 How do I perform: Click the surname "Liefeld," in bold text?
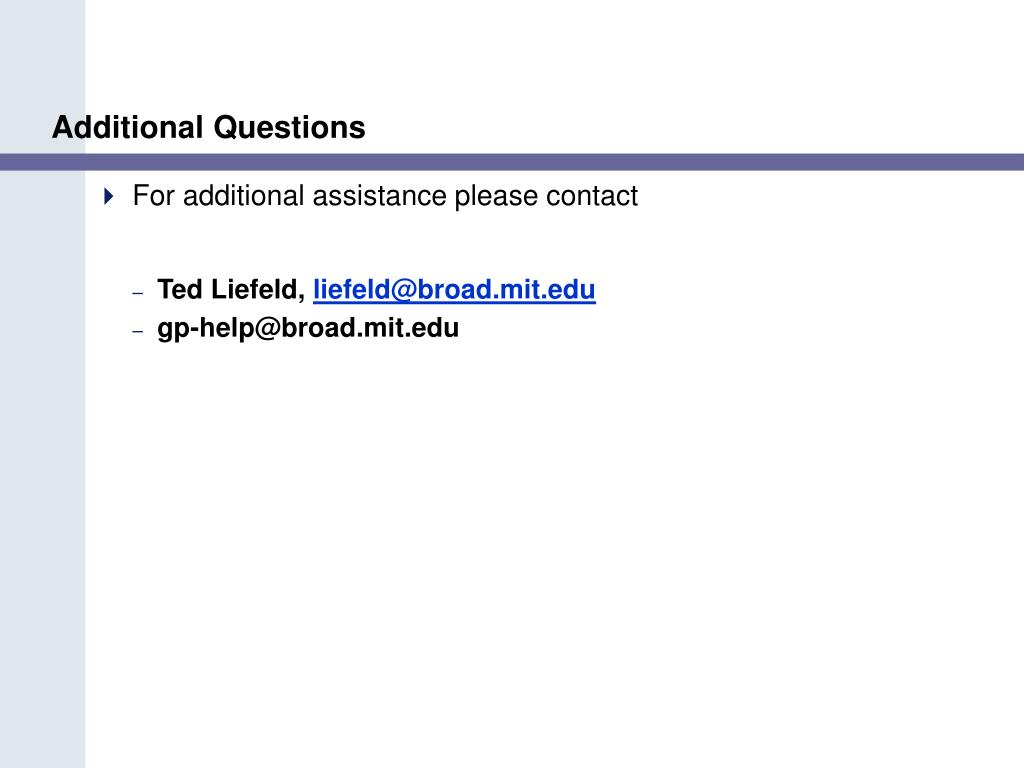click(258, 289)
